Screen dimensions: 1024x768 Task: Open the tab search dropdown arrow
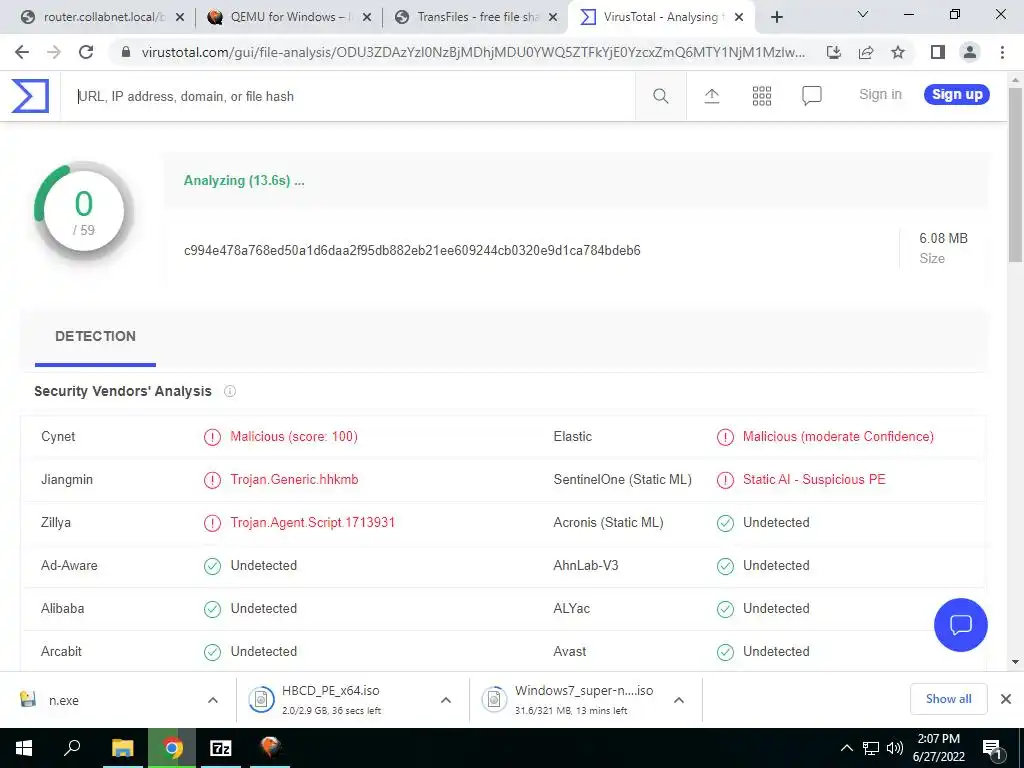863,14
